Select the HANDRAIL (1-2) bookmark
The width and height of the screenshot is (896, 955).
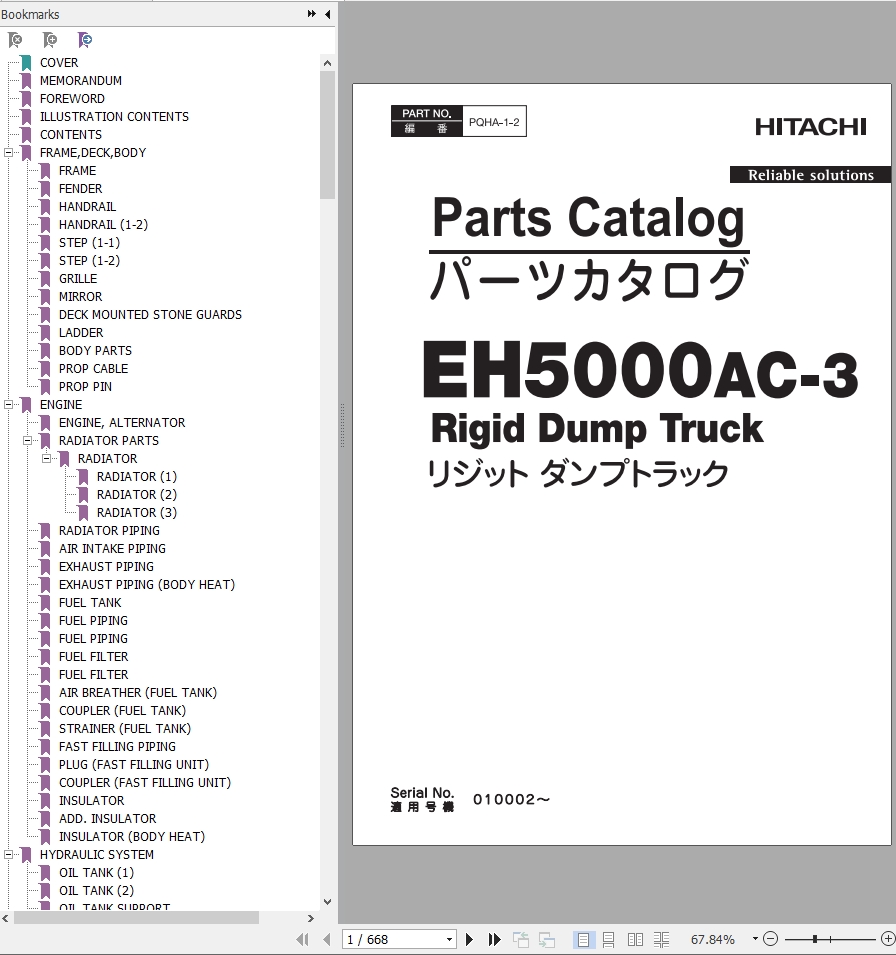[104, 225]
